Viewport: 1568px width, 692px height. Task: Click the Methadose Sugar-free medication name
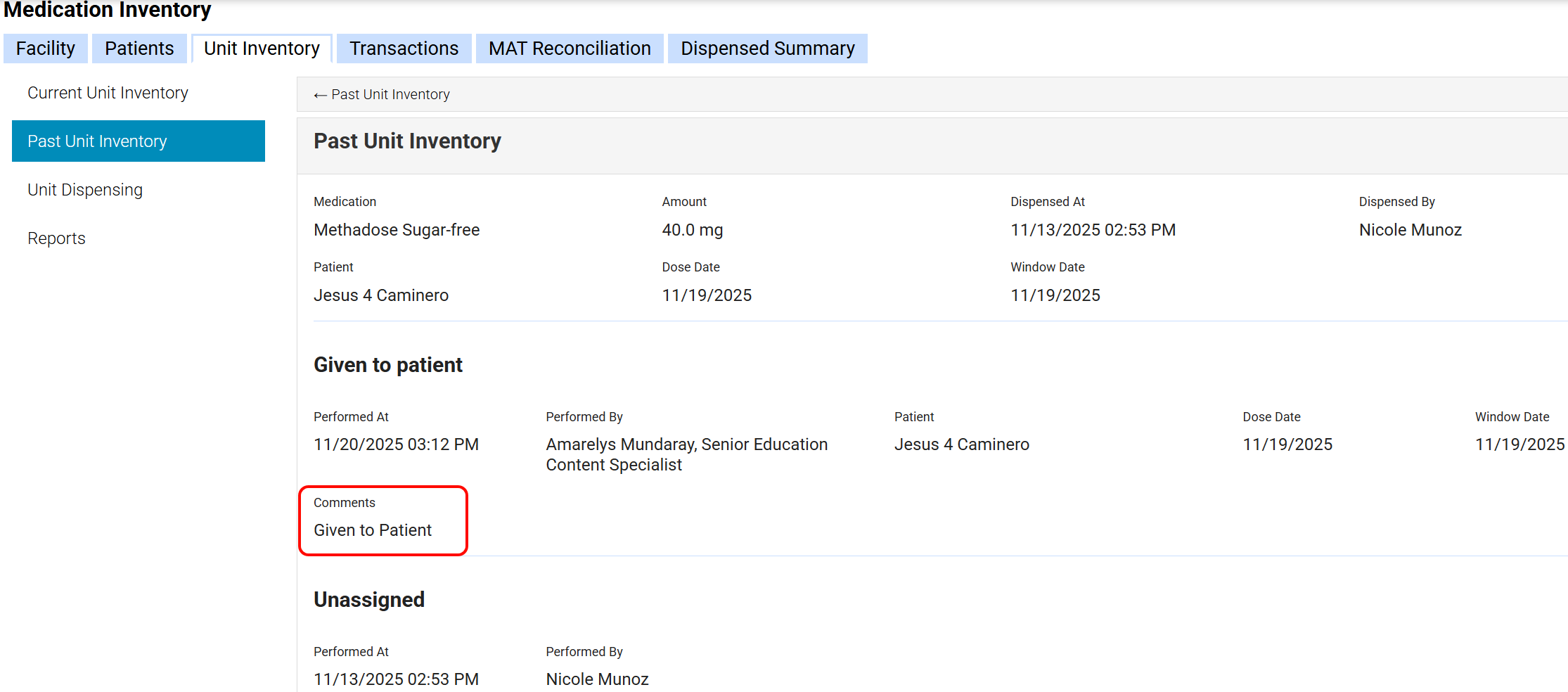[397, 230]
